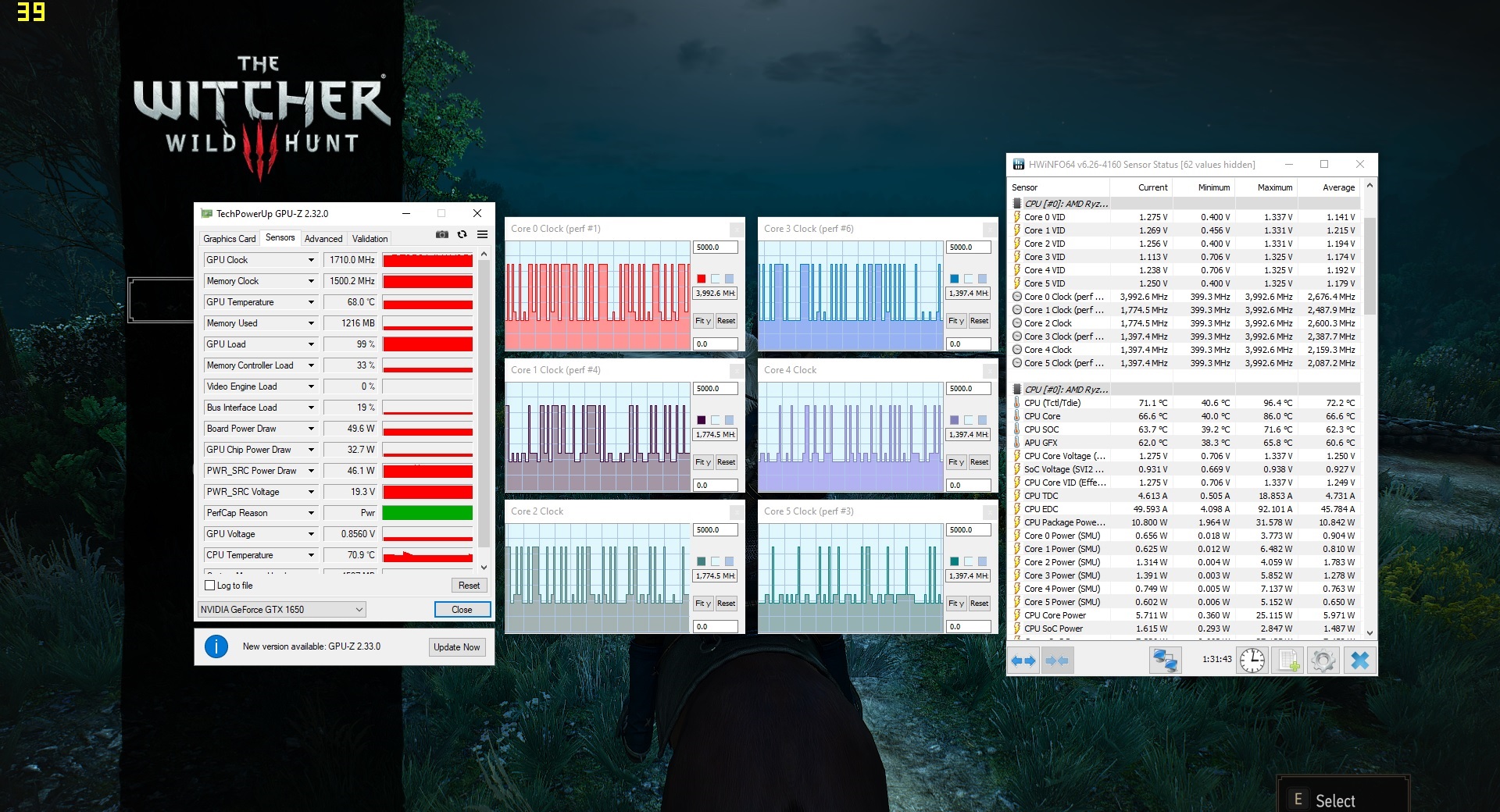Open the Board Power Draw sensor dropdown
The width and height of the screenshot is (1500, 812).
coord(311,429)
